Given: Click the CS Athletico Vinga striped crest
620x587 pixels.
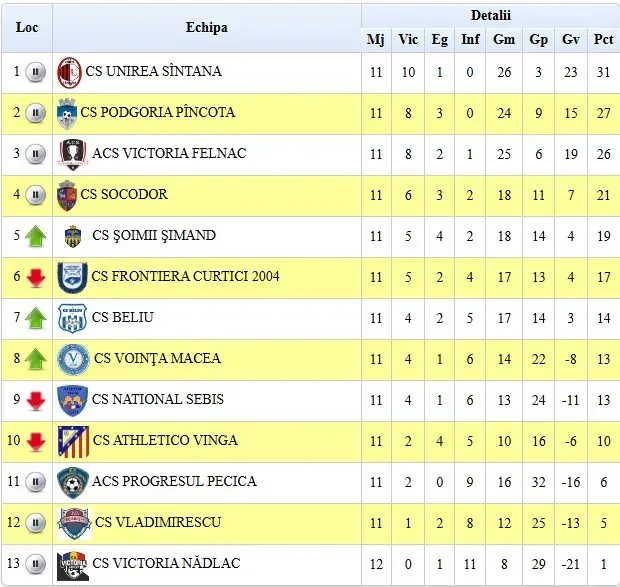Looking at the screenshot, I should click(x=73, y=441).
